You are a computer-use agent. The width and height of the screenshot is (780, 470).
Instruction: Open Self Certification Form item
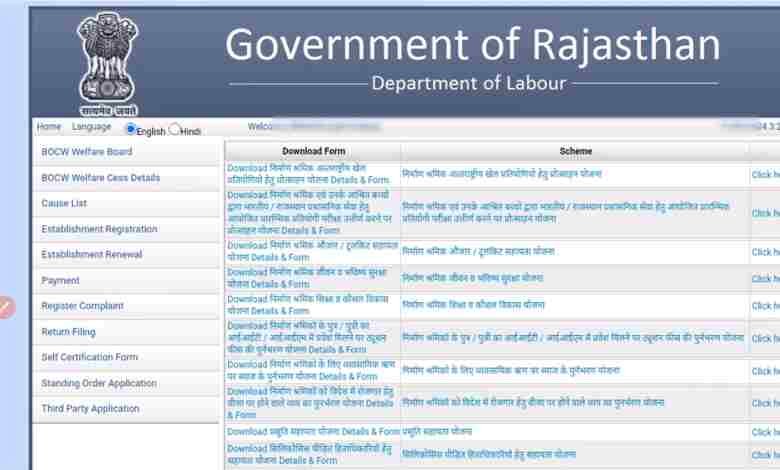point(126,357)
